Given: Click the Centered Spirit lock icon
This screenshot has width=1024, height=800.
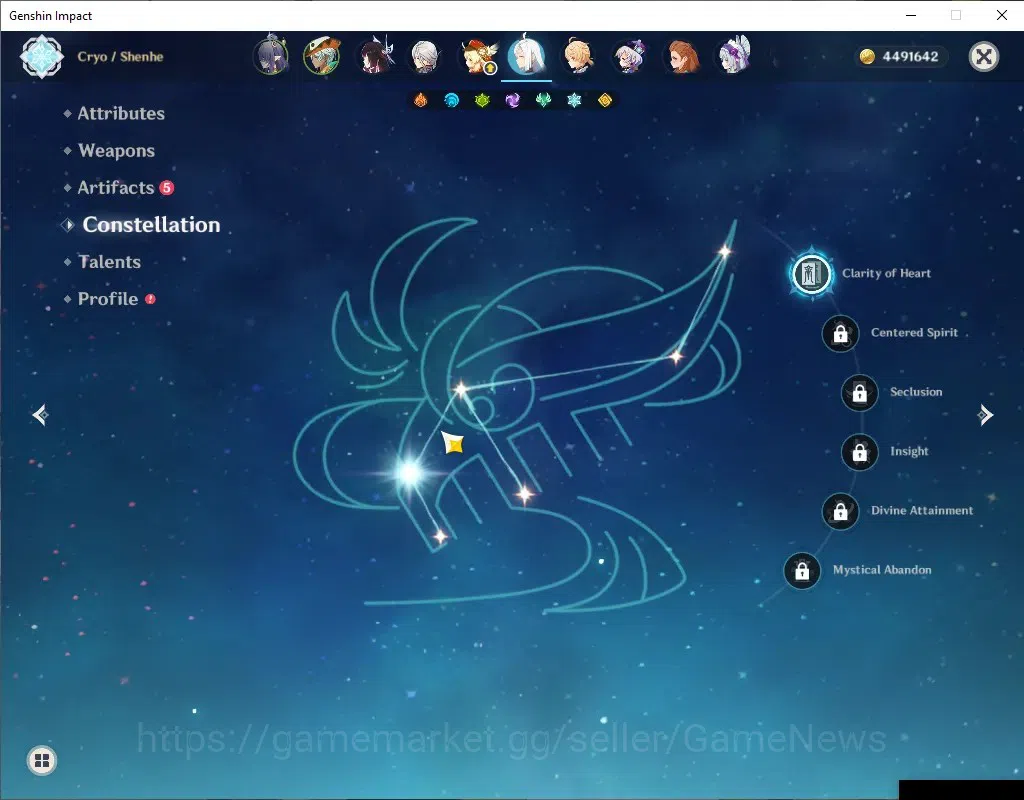Looking at the screenshot, I should [x=840, y=334].
